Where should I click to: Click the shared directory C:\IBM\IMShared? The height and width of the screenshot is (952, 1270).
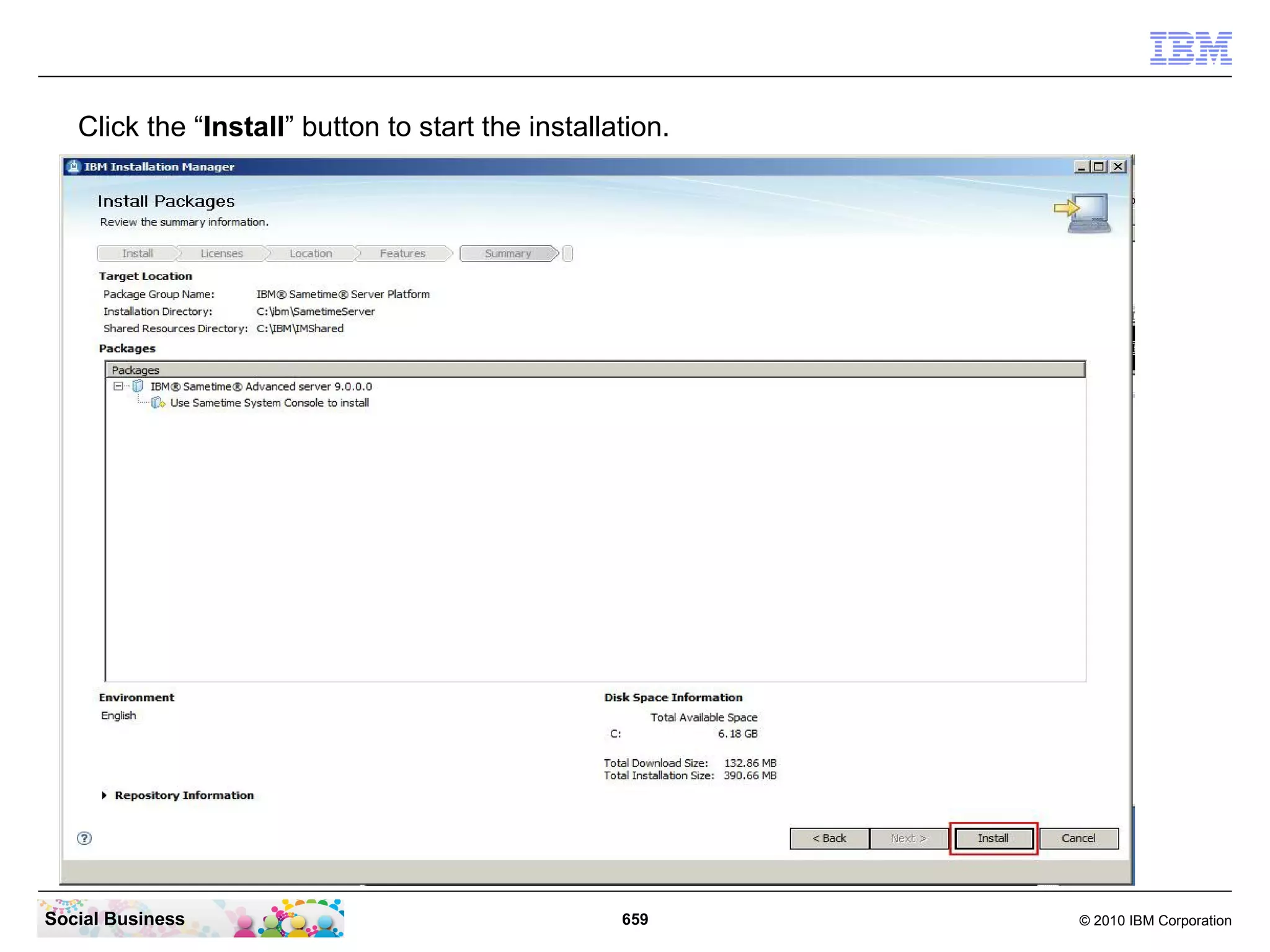pyautogui.click(x=300, y=328)
